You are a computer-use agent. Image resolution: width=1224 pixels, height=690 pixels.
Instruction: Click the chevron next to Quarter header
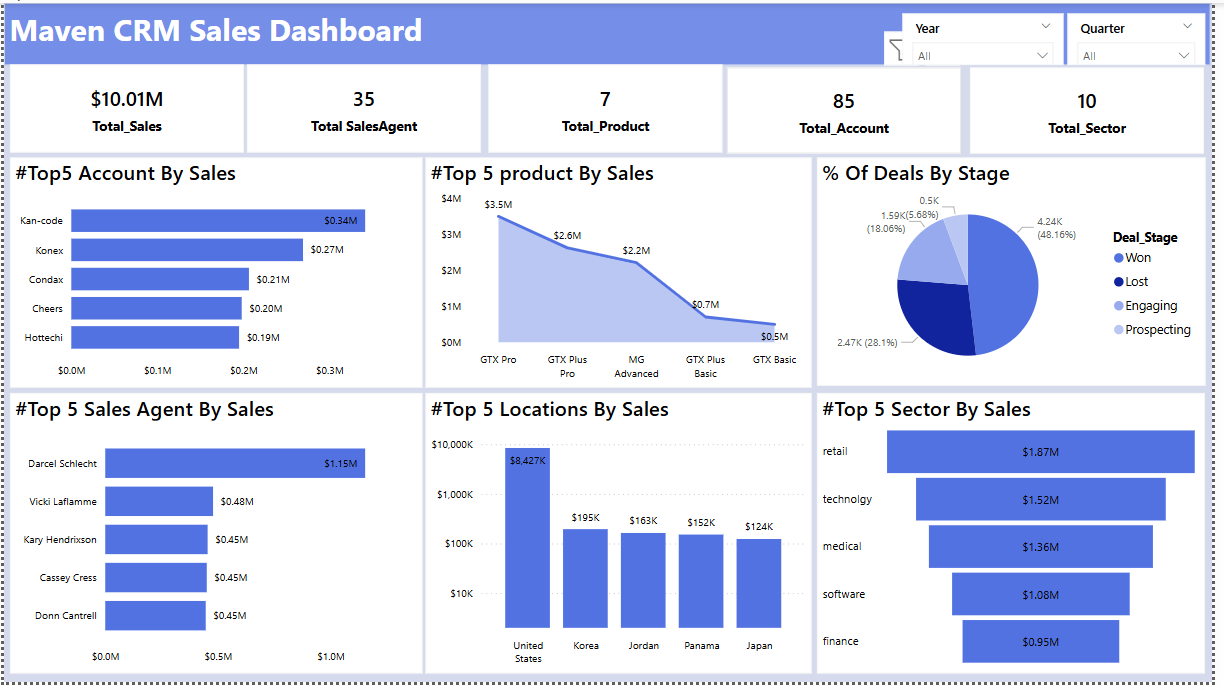pyautogui.click(x=1187, y=27)
